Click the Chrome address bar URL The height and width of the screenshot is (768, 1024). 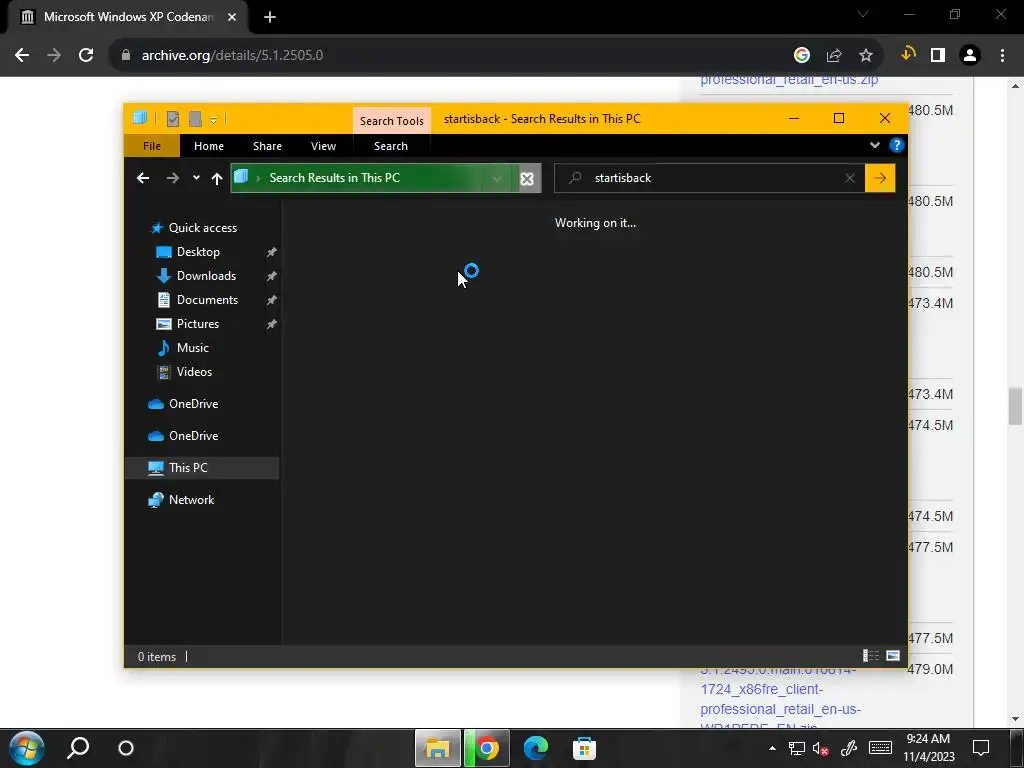(232, 56)
